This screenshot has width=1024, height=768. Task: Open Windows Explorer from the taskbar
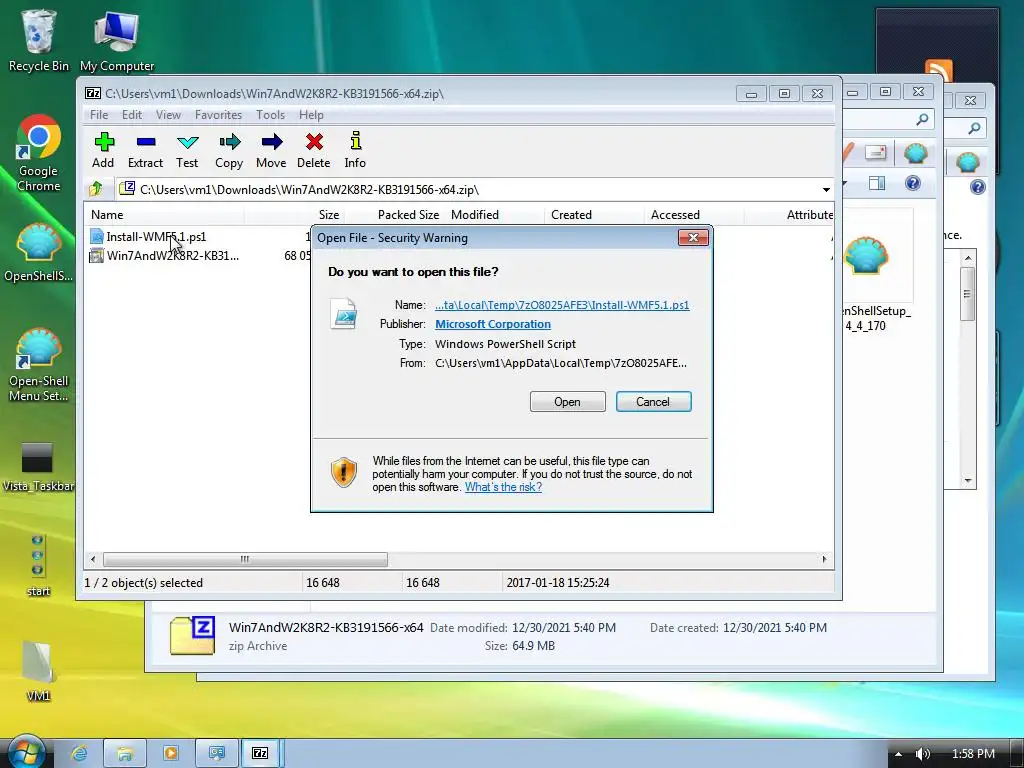pos(125,753)
